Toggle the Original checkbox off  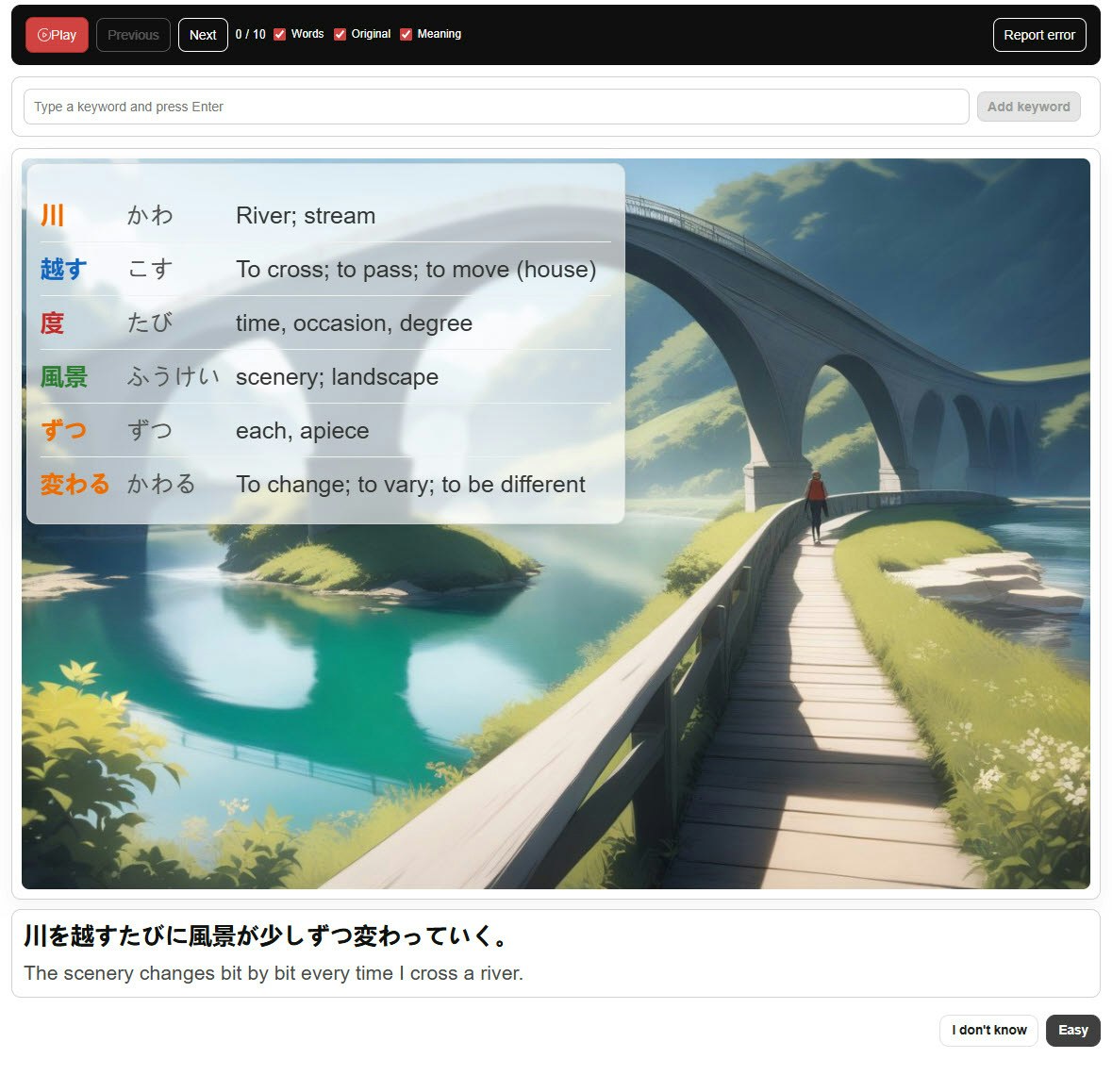tap(340, 33)
